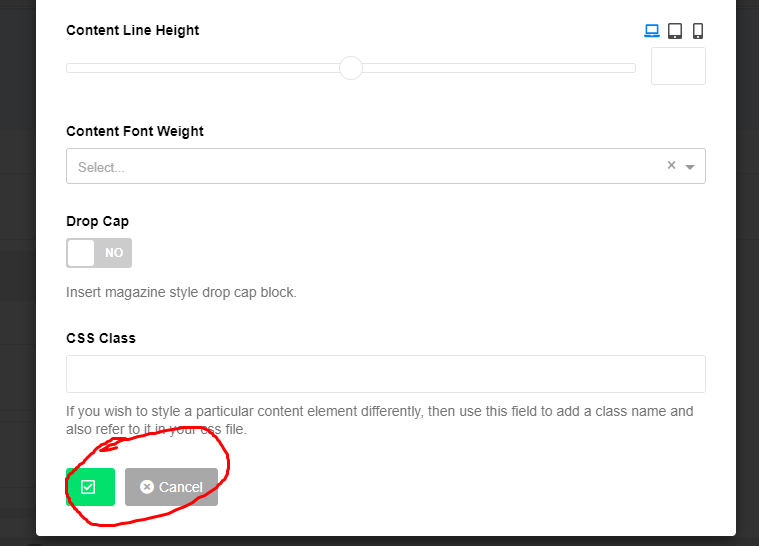Click the Content Line Height label
Viewport: 759px width, 546px height.
(x=133, y=30)
